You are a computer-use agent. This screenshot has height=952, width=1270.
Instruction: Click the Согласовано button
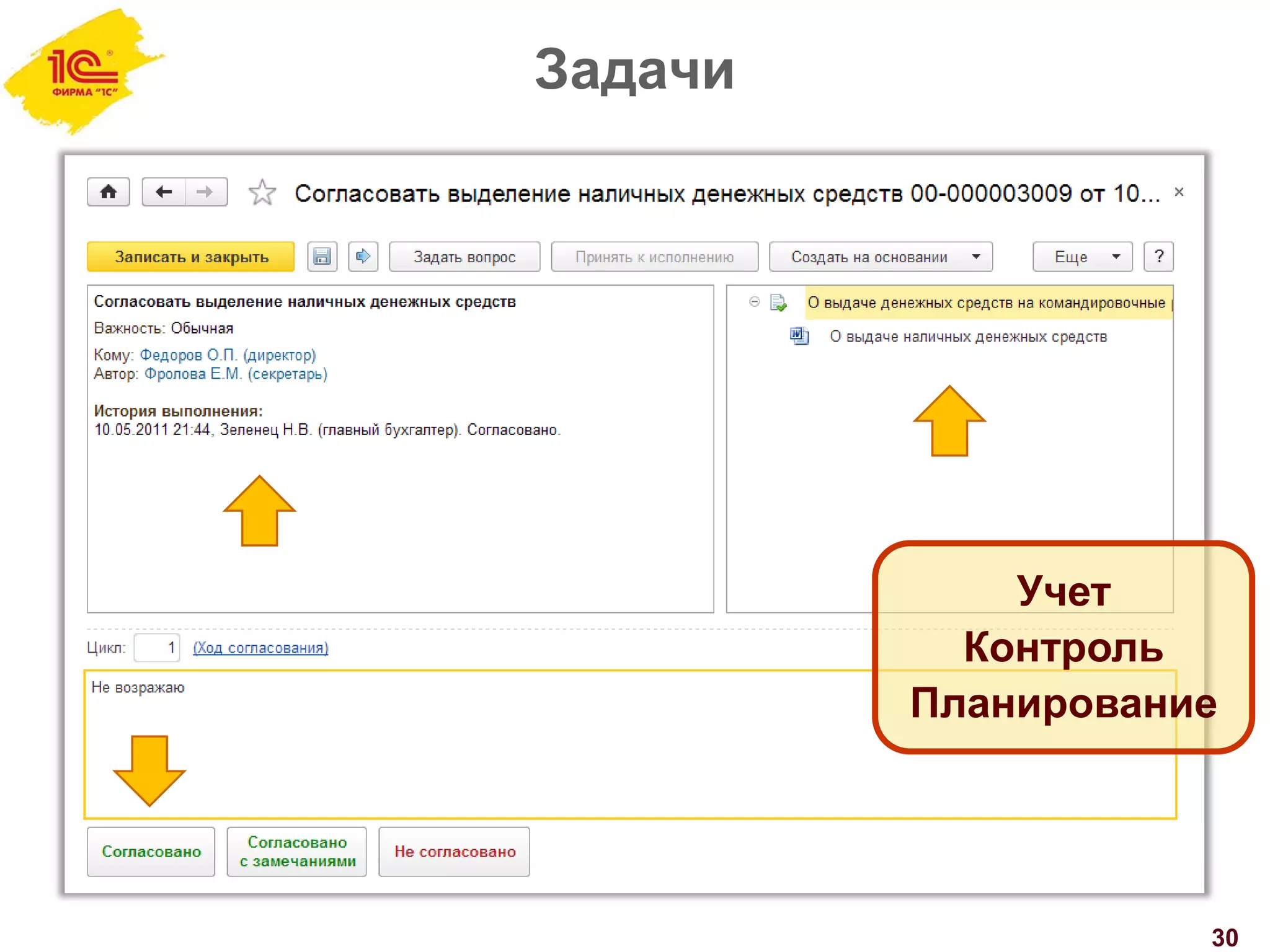coord(151,852)
